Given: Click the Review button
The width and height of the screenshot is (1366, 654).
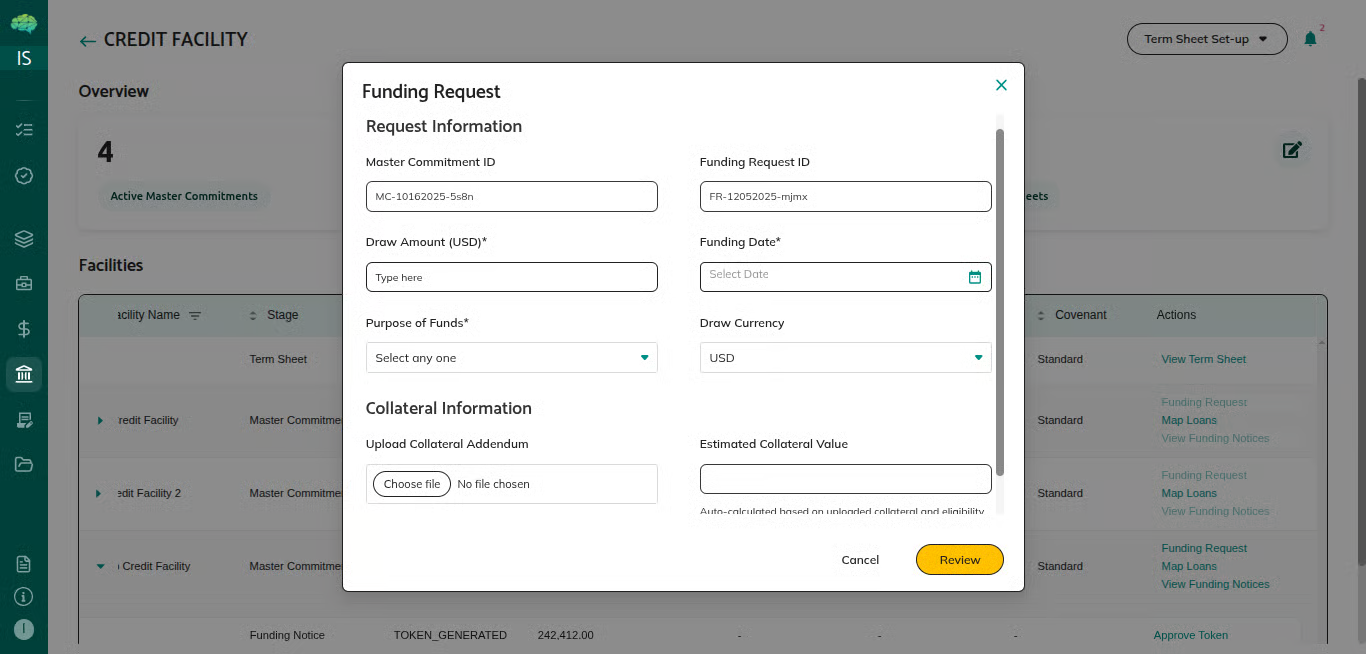Looking at the screenshot, I should click(x=959, y=560).
